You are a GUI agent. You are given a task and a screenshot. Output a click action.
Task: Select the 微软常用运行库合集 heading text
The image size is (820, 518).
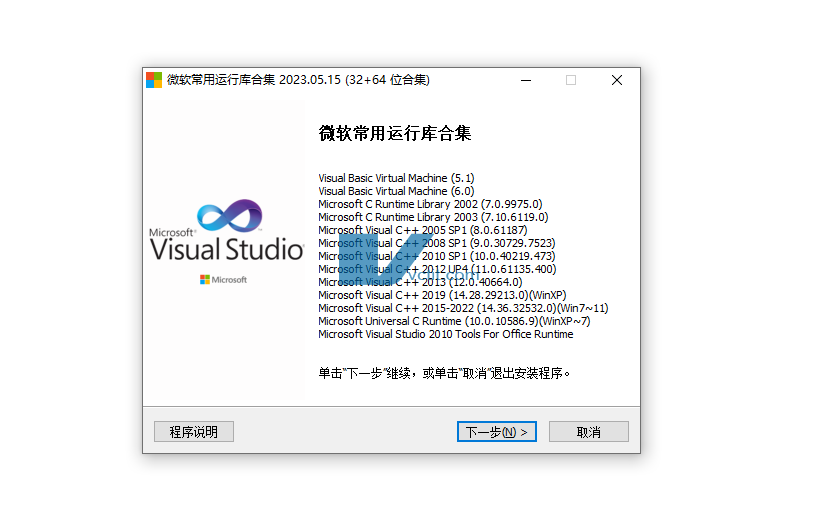[x=395, y=133]
